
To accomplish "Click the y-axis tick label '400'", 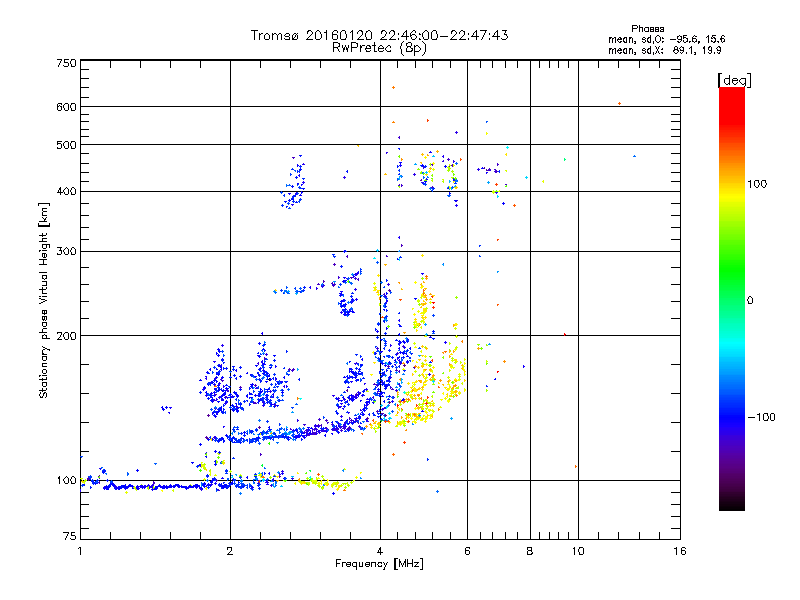I will pos(66,191).
